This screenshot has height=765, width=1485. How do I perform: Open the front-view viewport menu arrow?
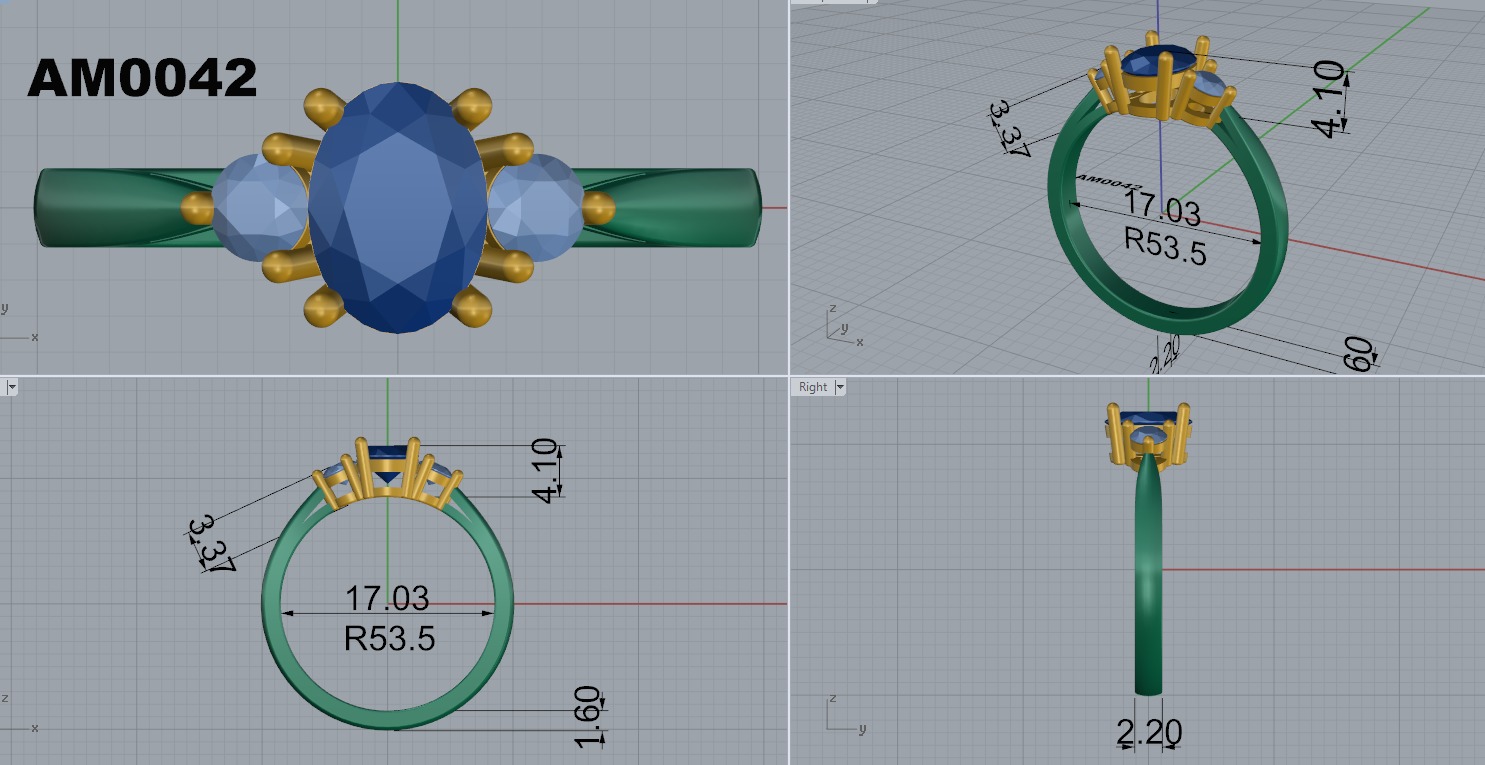pyautogui.click(x=12, y=387)
